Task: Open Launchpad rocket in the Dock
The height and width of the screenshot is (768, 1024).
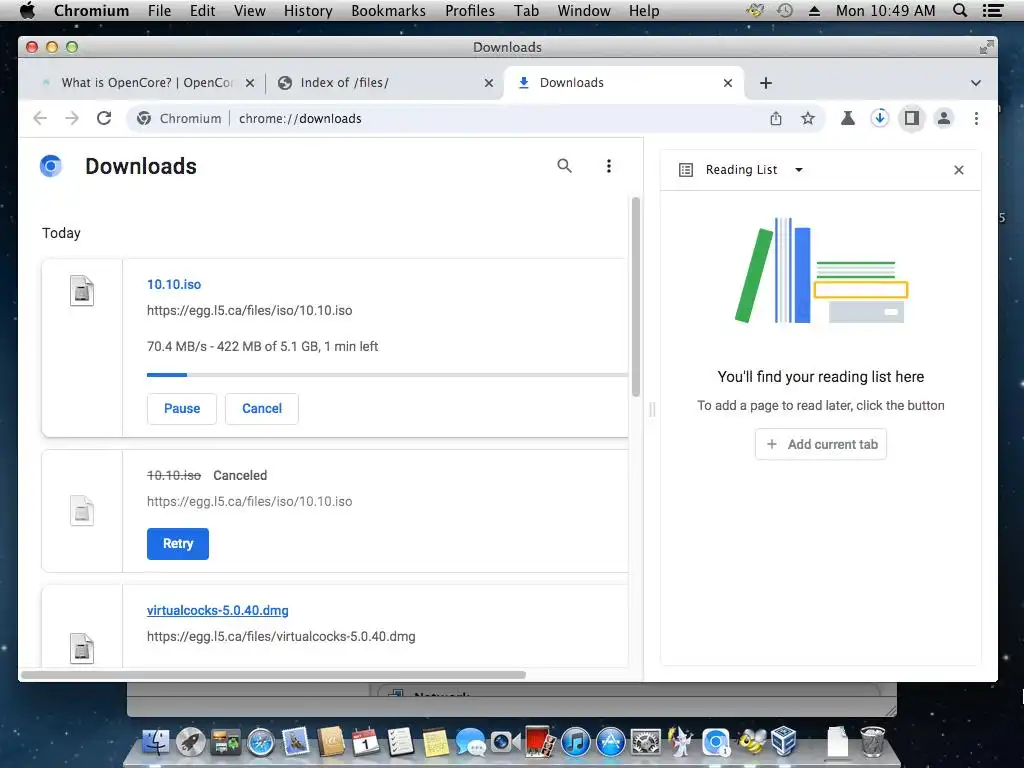Action: coord(191,742)
